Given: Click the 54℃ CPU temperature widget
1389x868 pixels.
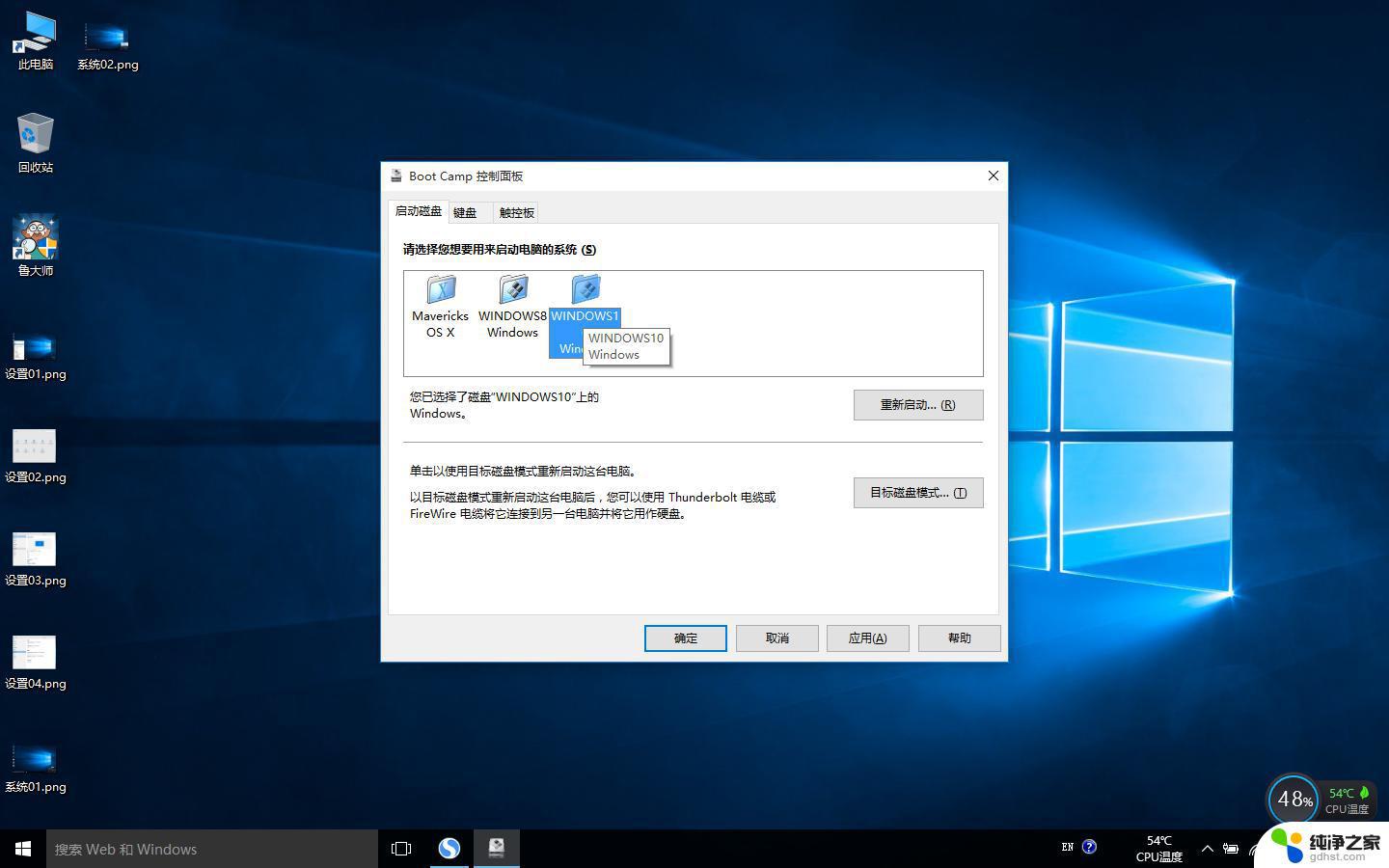Looking at the screenshot, I should [x=1348, y=800].
